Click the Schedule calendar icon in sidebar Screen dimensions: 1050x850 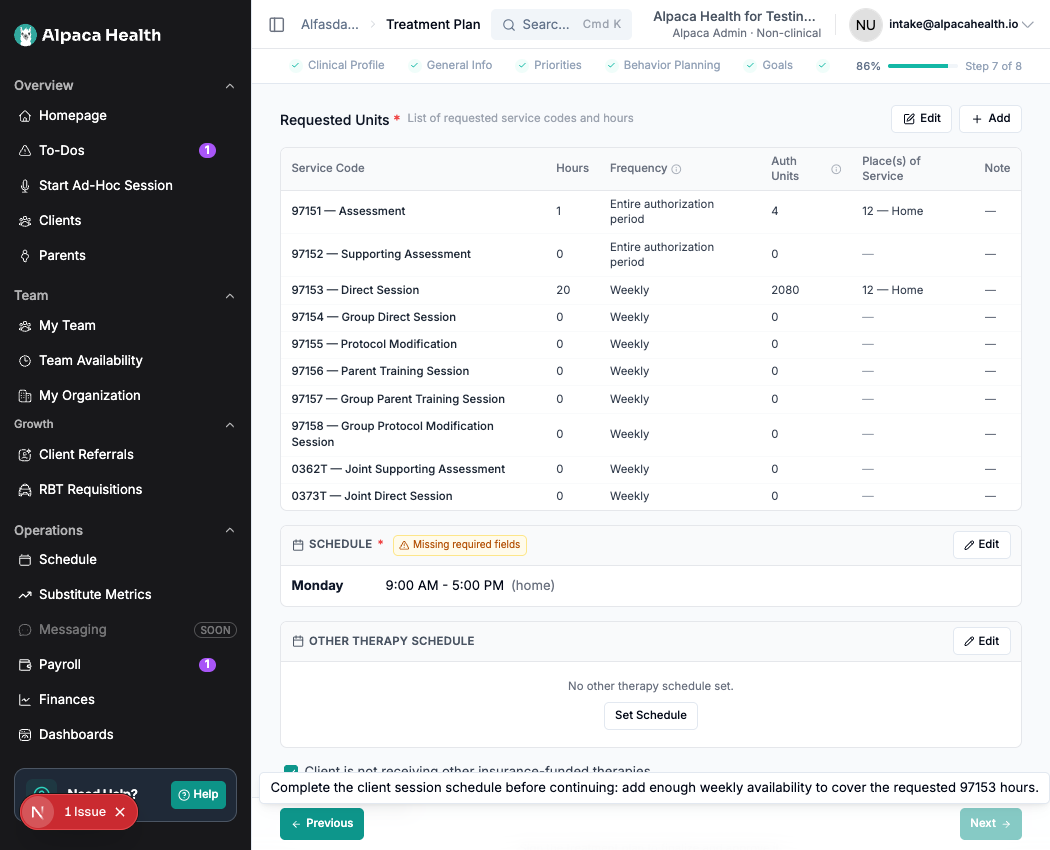coord(25,560)
